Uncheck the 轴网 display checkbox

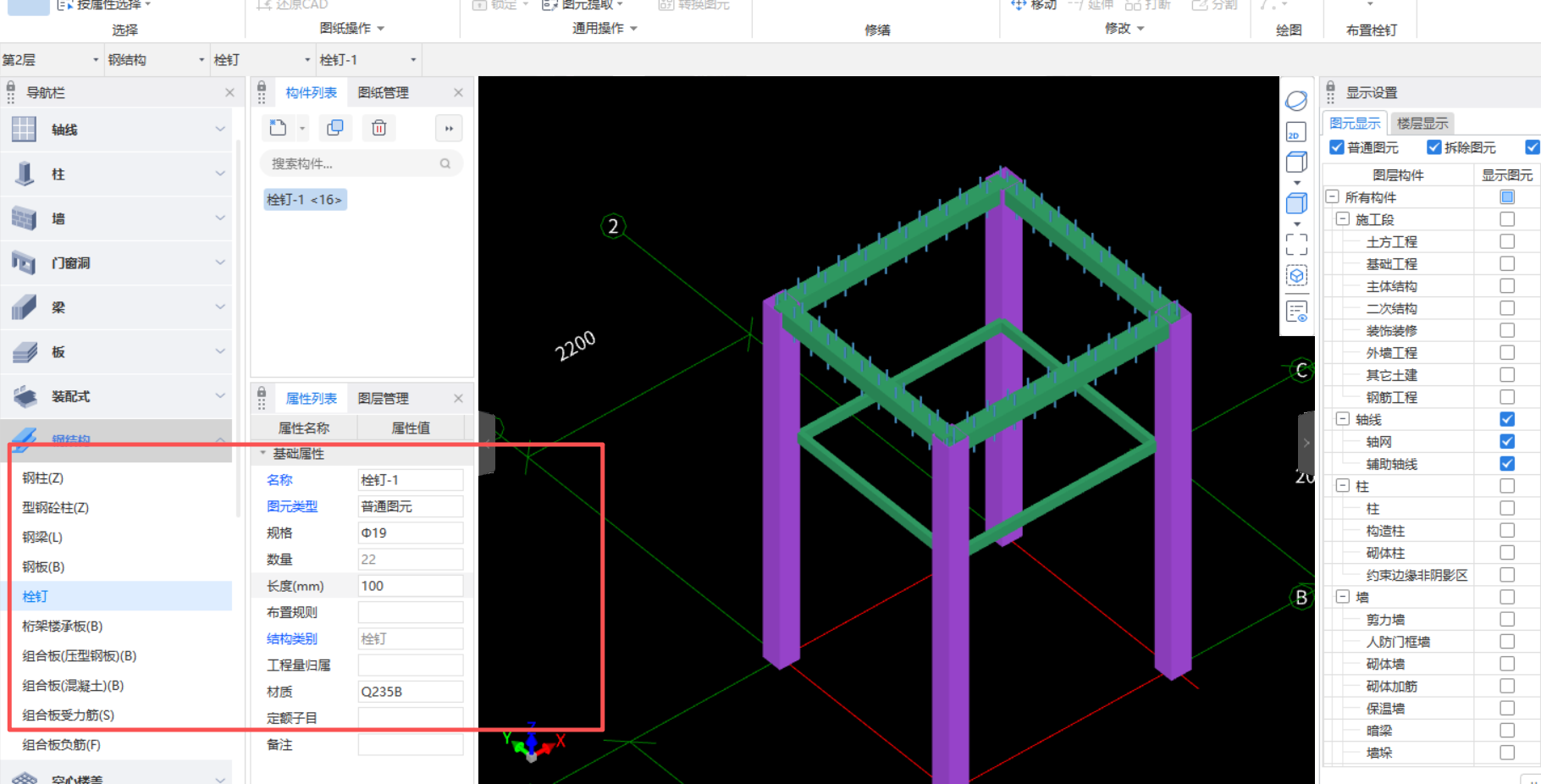1507,441
